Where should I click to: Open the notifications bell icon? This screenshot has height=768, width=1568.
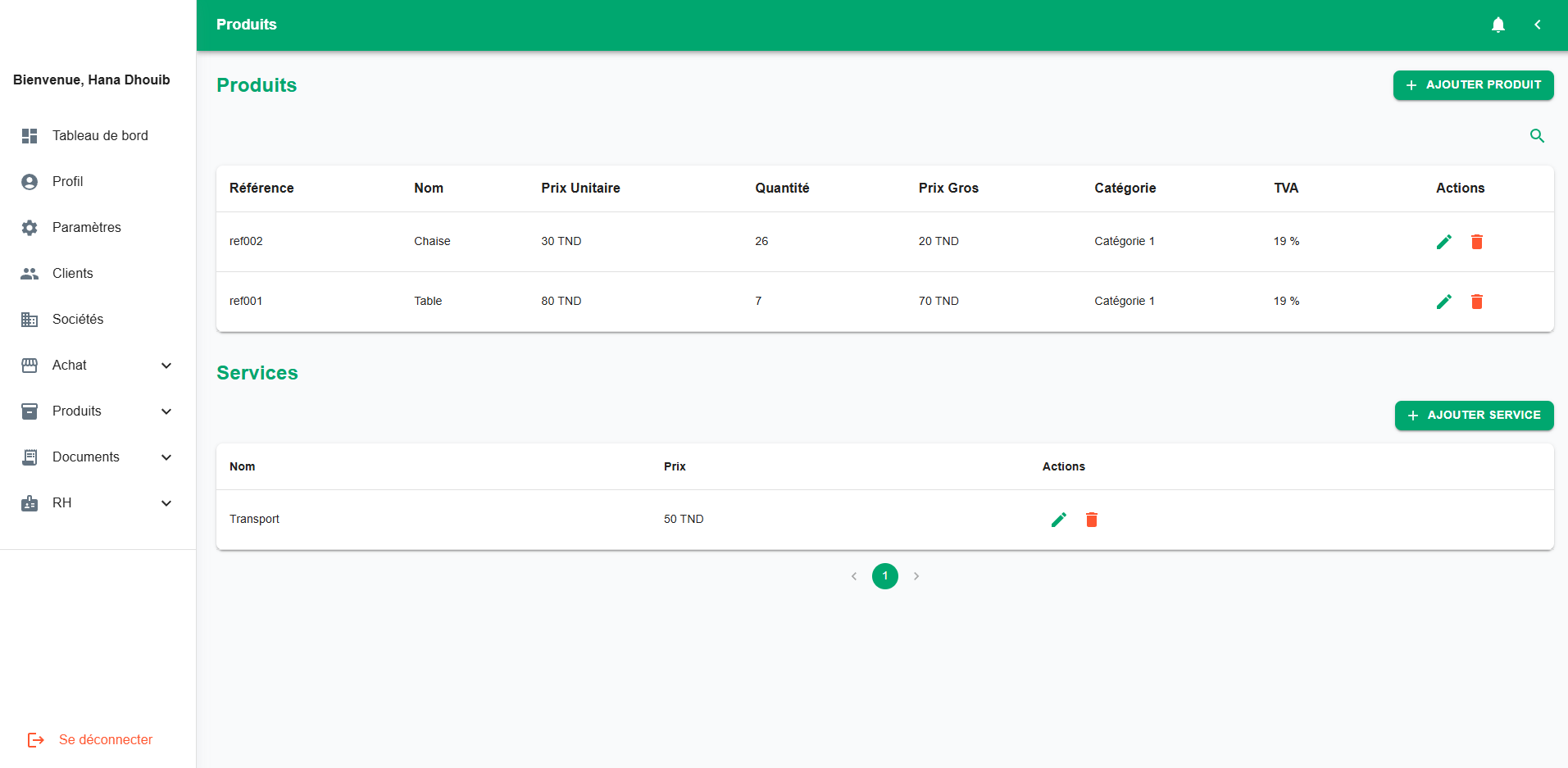click(x=1498, y=25)
